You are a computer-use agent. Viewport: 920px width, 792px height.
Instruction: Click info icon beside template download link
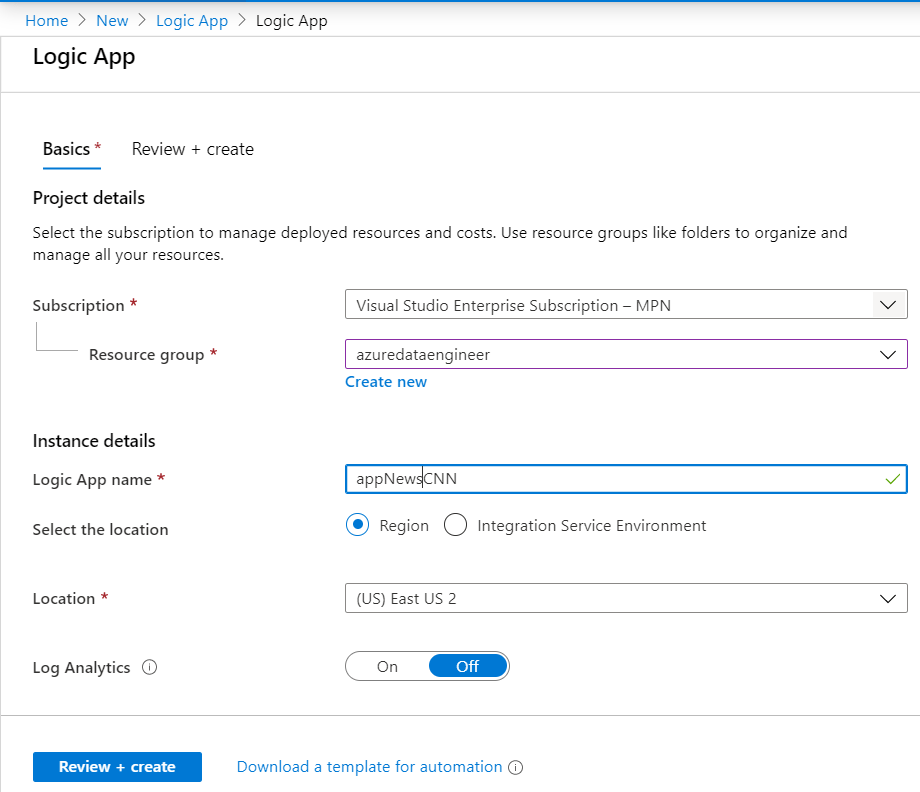point(516,768)
